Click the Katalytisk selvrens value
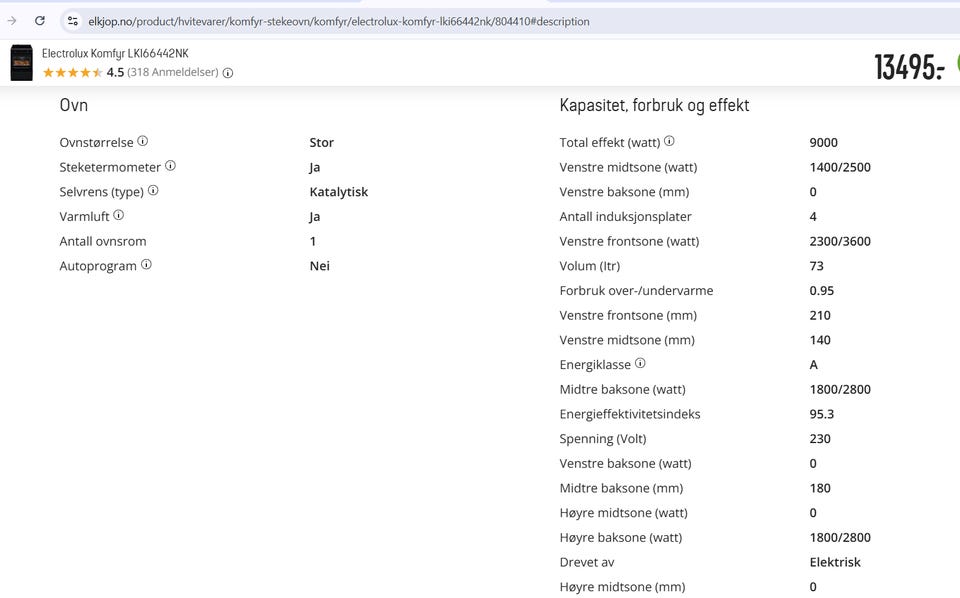960x598 pixels. click(x=339, y=192)
